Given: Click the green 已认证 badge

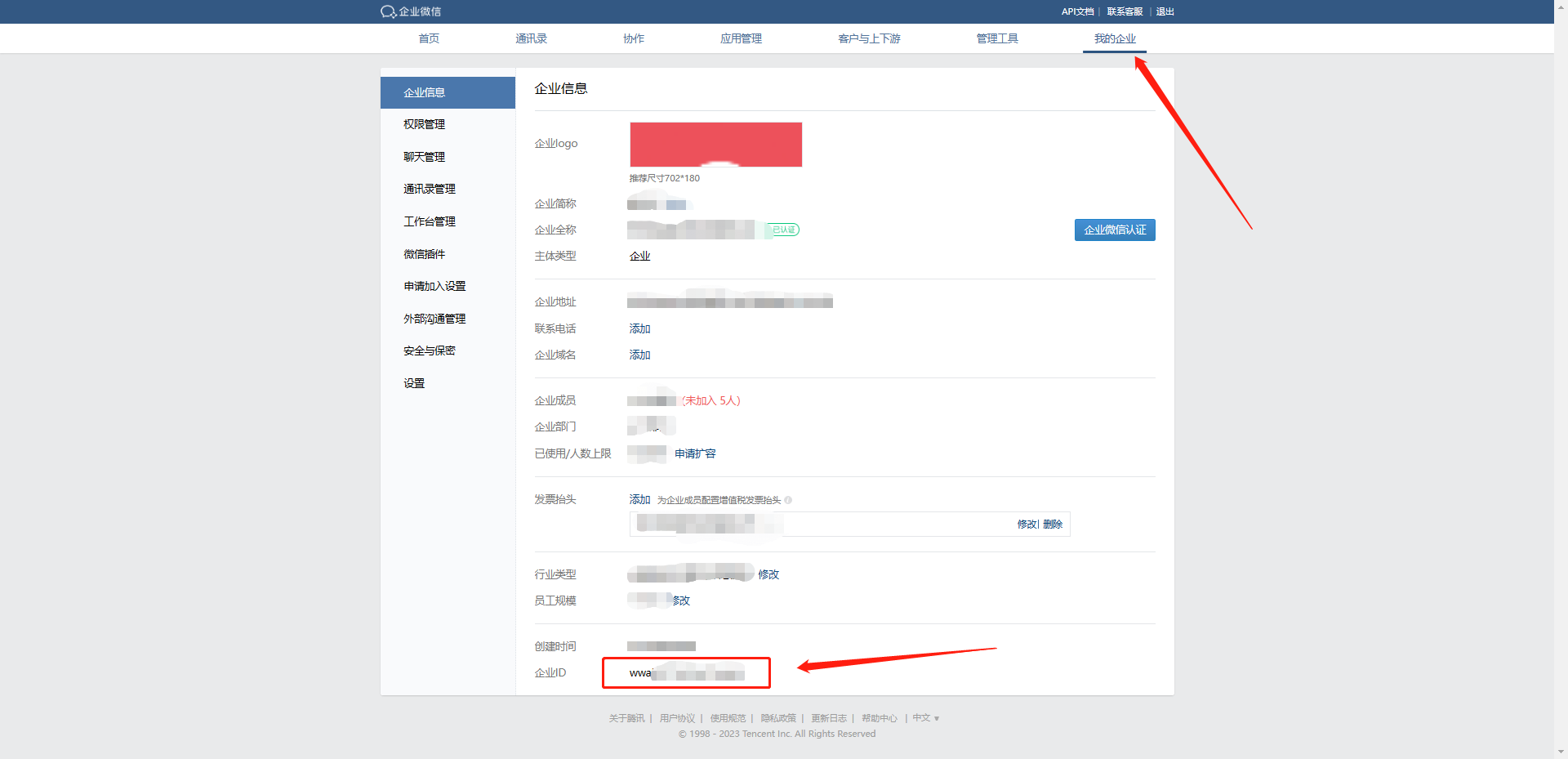Looking at the screenshot, I should point(783,230).
